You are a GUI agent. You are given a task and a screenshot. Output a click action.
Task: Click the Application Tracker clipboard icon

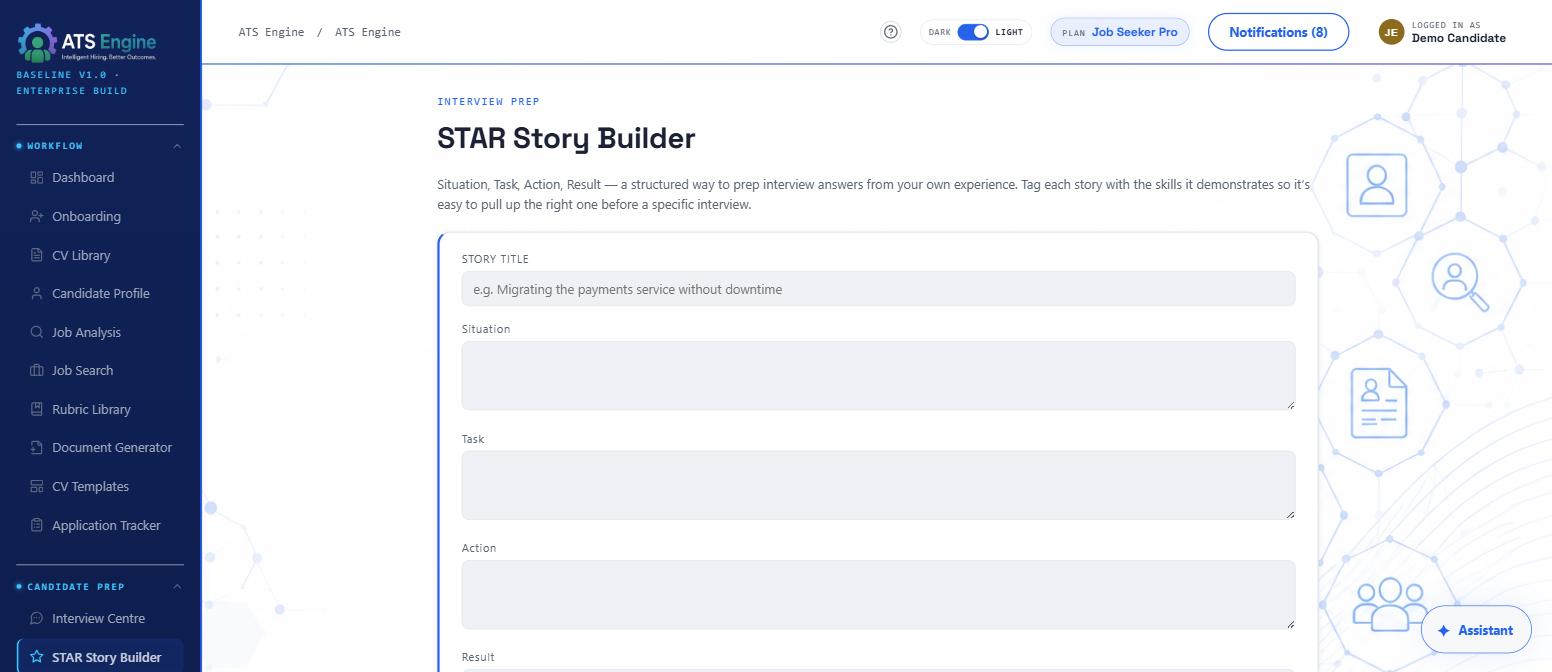[37, 525]
